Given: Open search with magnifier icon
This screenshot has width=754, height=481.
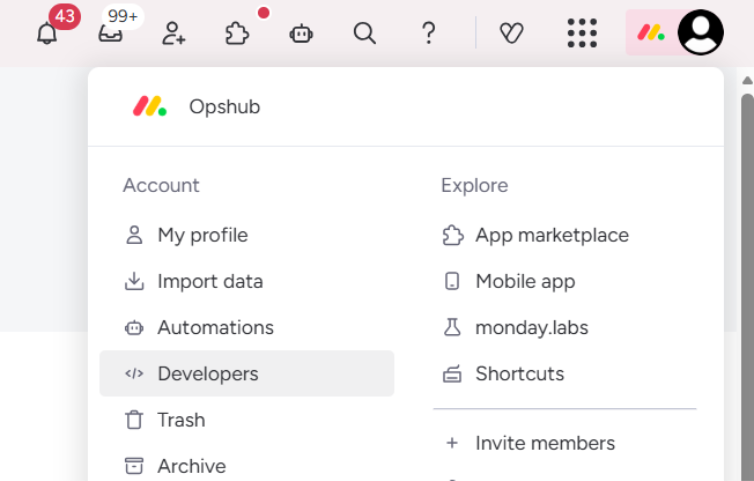Looking at the screenshot, I should coord(365,34).
